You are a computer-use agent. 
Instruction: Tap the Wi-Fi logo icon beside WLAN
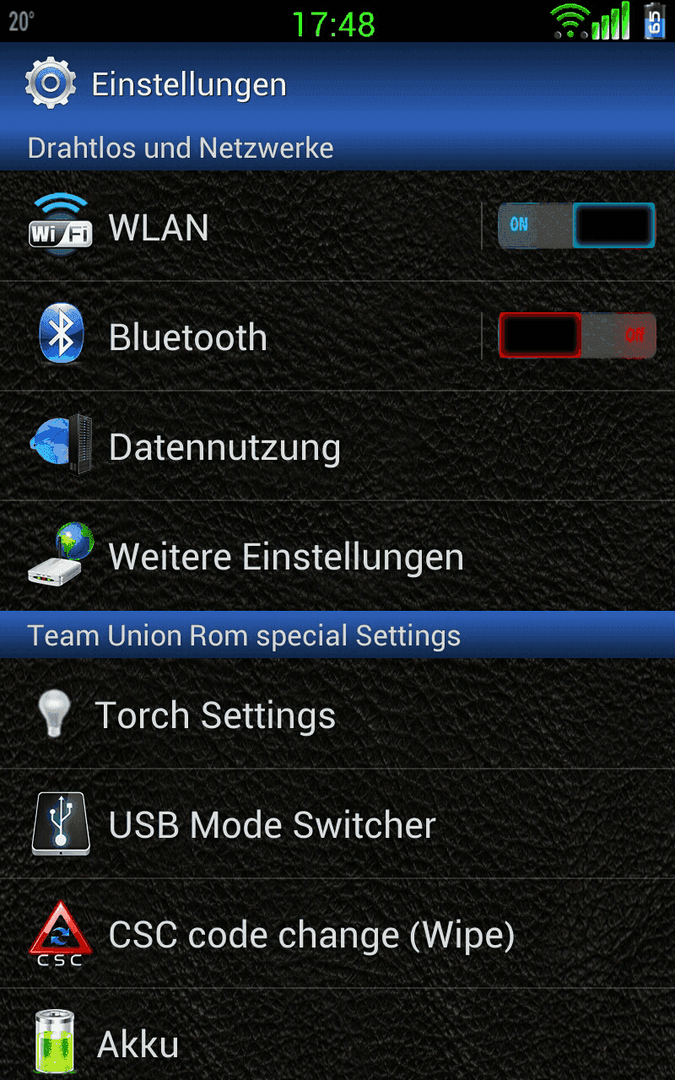pos(60,225)
